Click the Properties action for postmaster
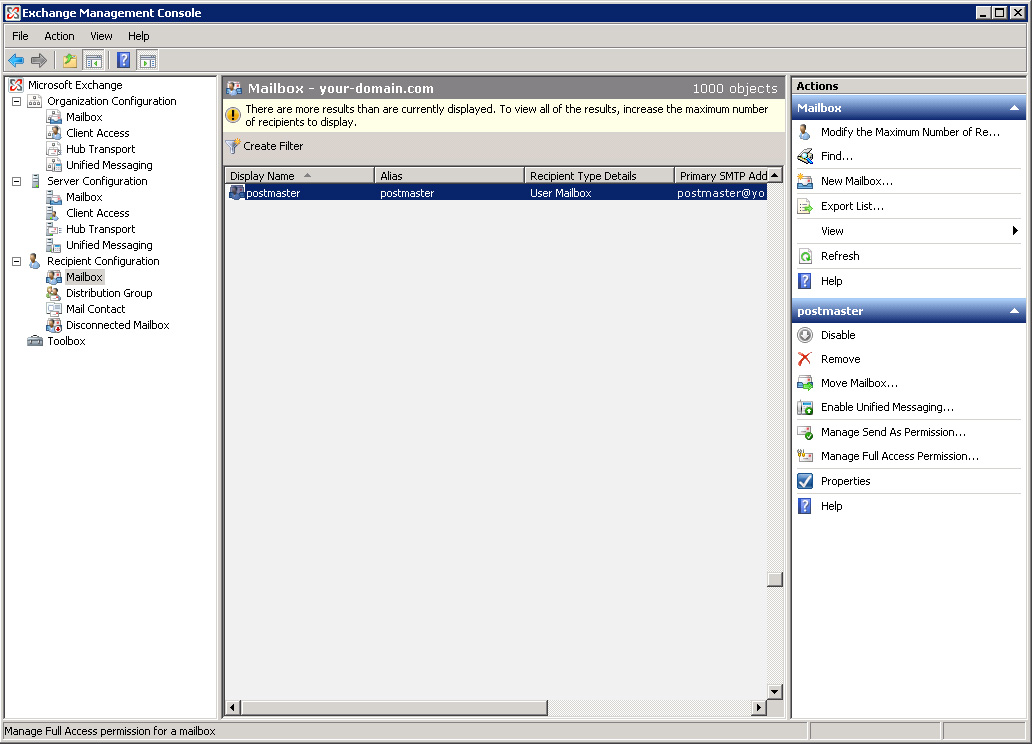 [845, 481]
